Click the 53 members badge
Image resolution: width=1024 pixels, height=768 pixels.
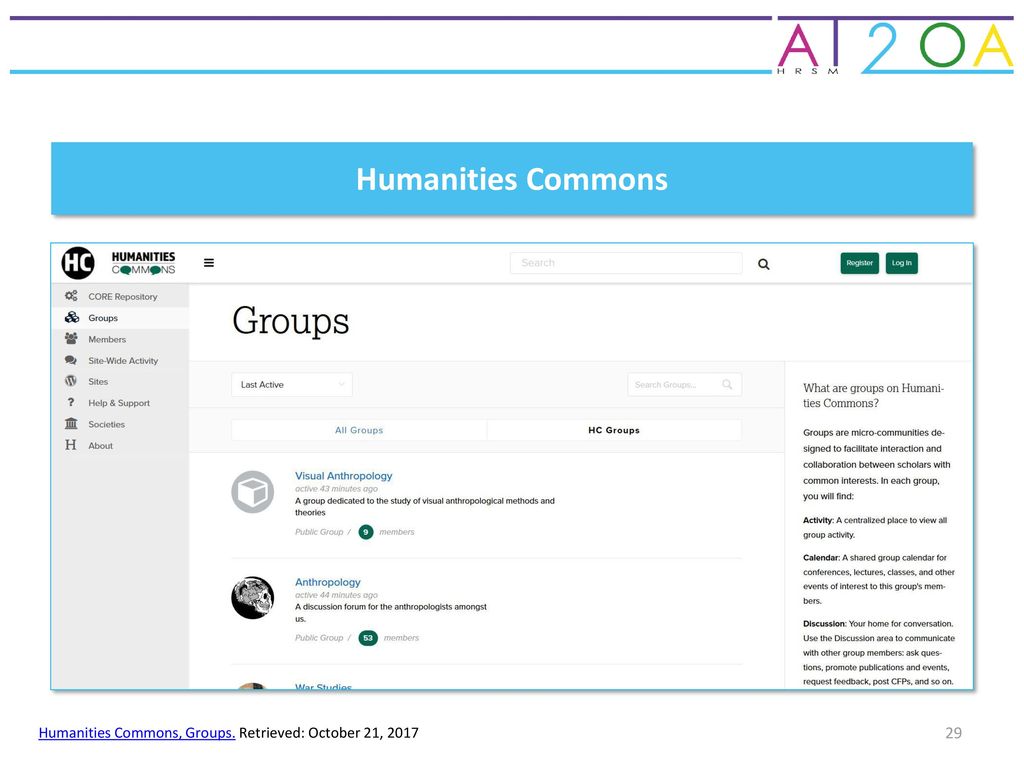(368, 638)
